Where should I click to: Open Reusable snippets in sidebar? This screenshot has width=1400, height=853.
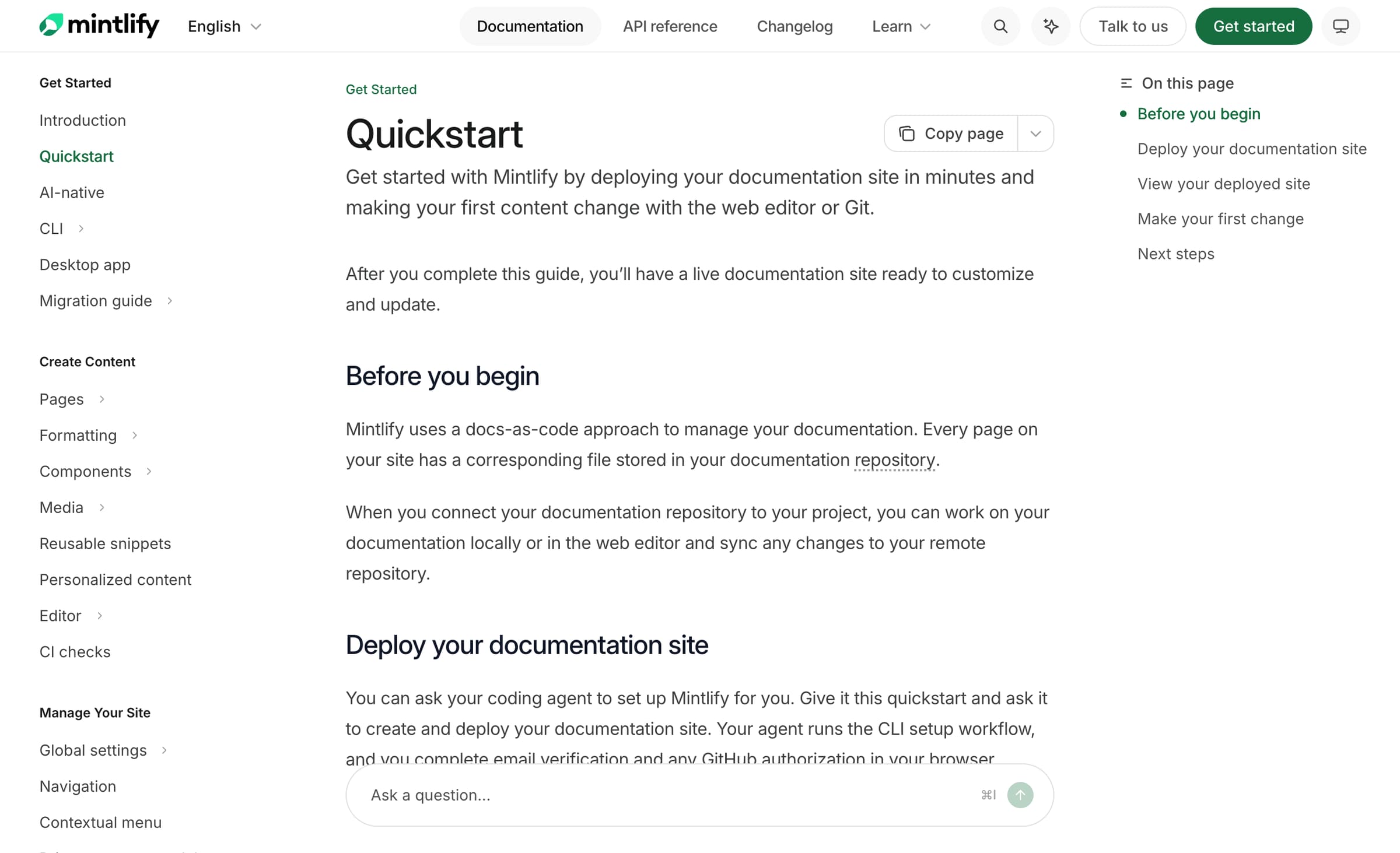click(105, 544)
